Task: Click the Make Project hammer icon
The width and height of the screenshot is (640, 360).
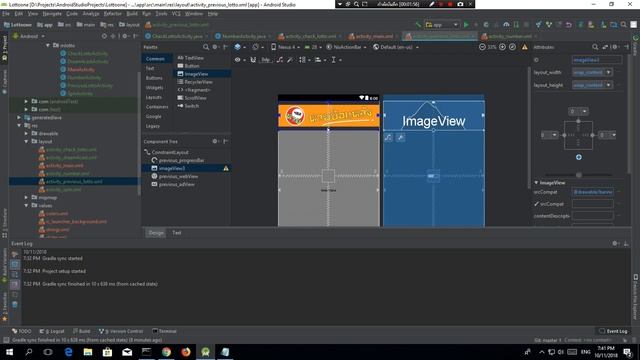Action: (418, 24)
